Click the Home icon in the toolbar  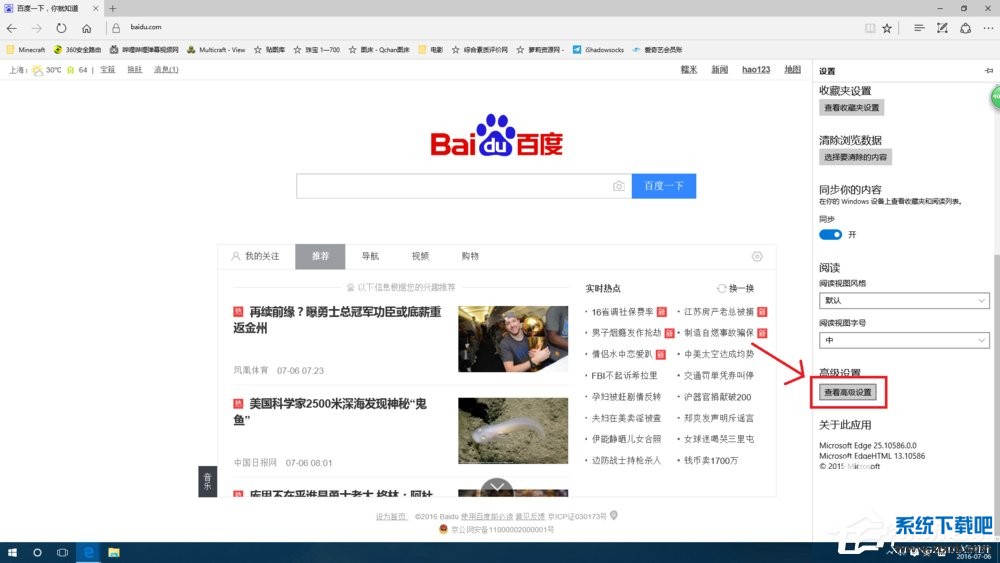(x=87, y=28)
